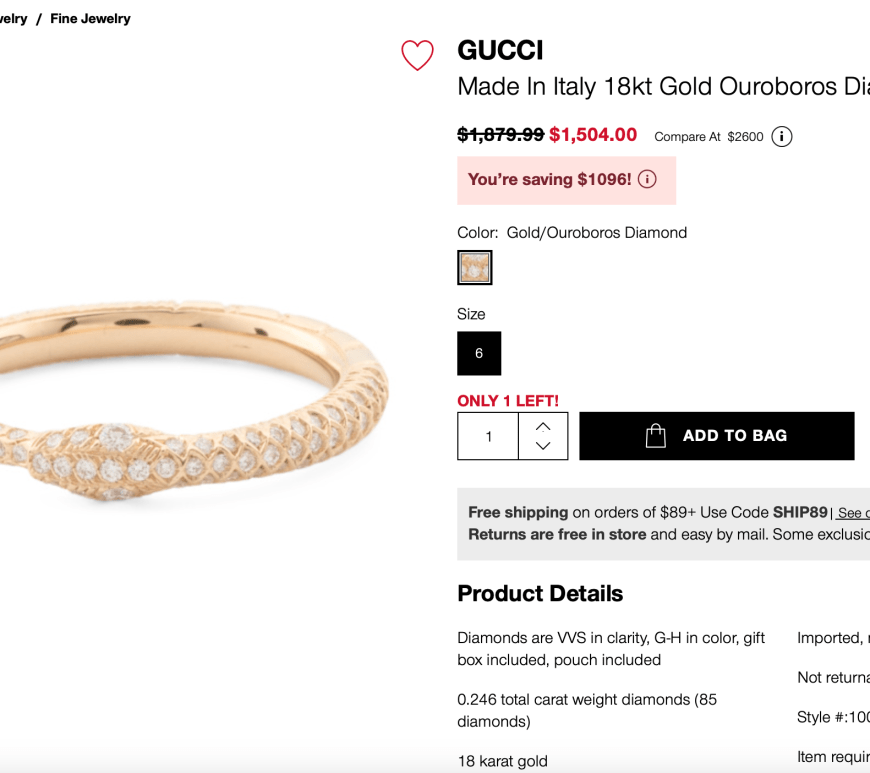Click the GUCCI brand name
870x773 pixels.
(x=500, y=50)
